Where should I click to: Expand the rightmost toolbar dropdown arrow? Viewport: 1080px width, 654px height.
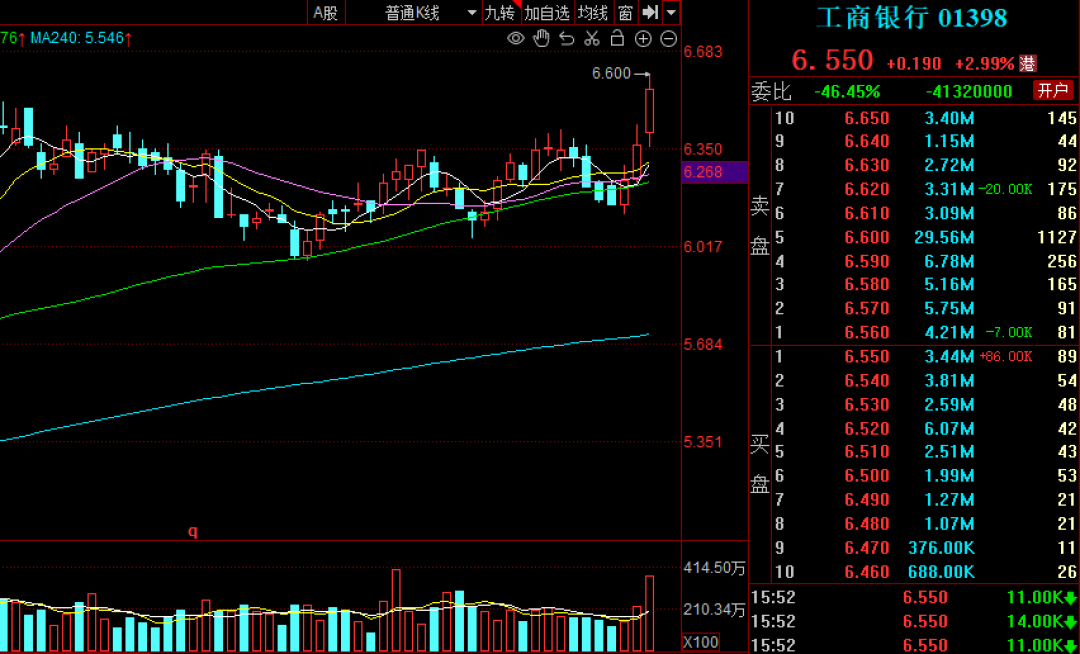coord(672,12)
